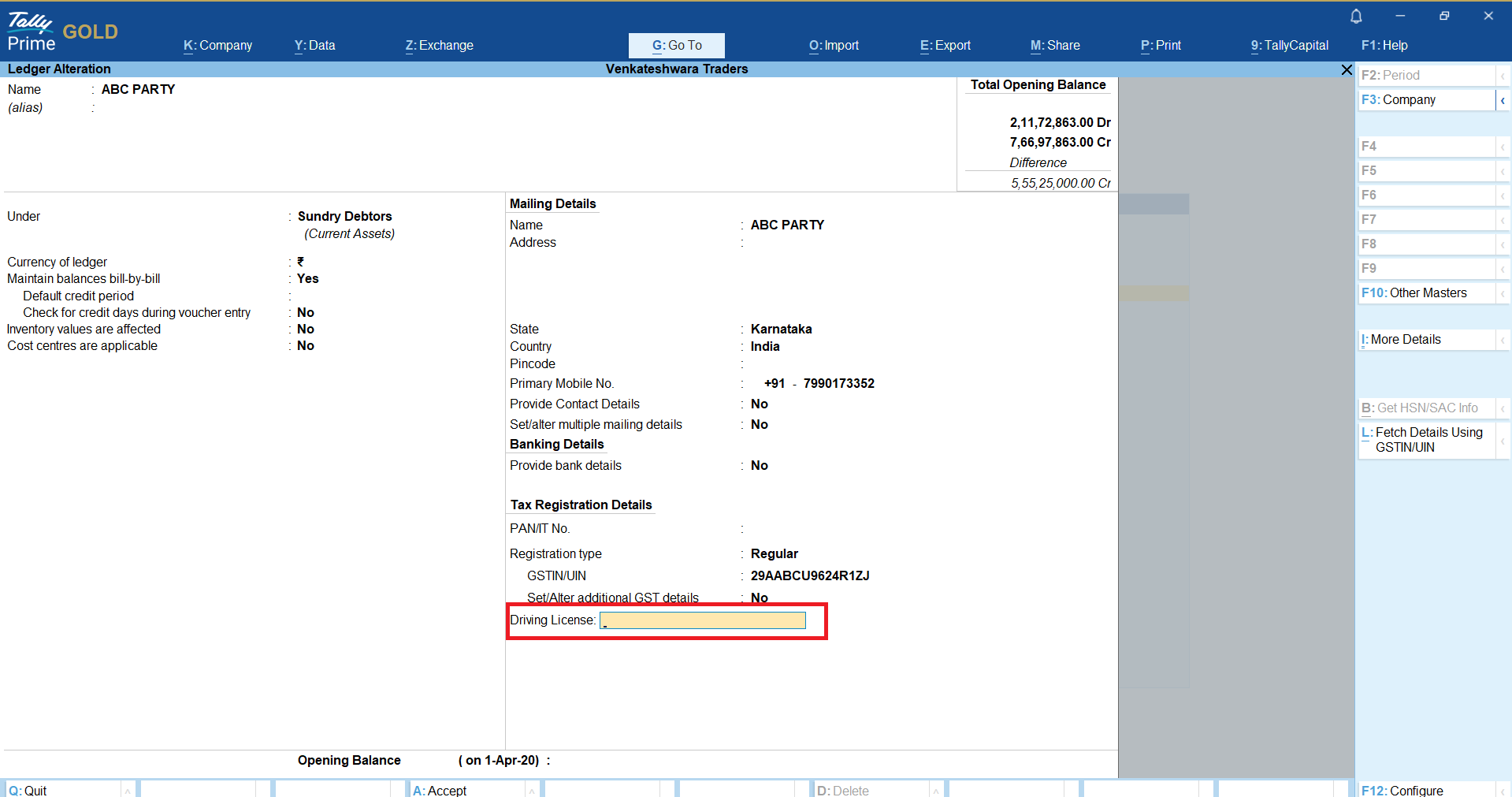Click the notification bell icon
Viewport: 1512px width, 797px height.
click(x=1356, y=16)
